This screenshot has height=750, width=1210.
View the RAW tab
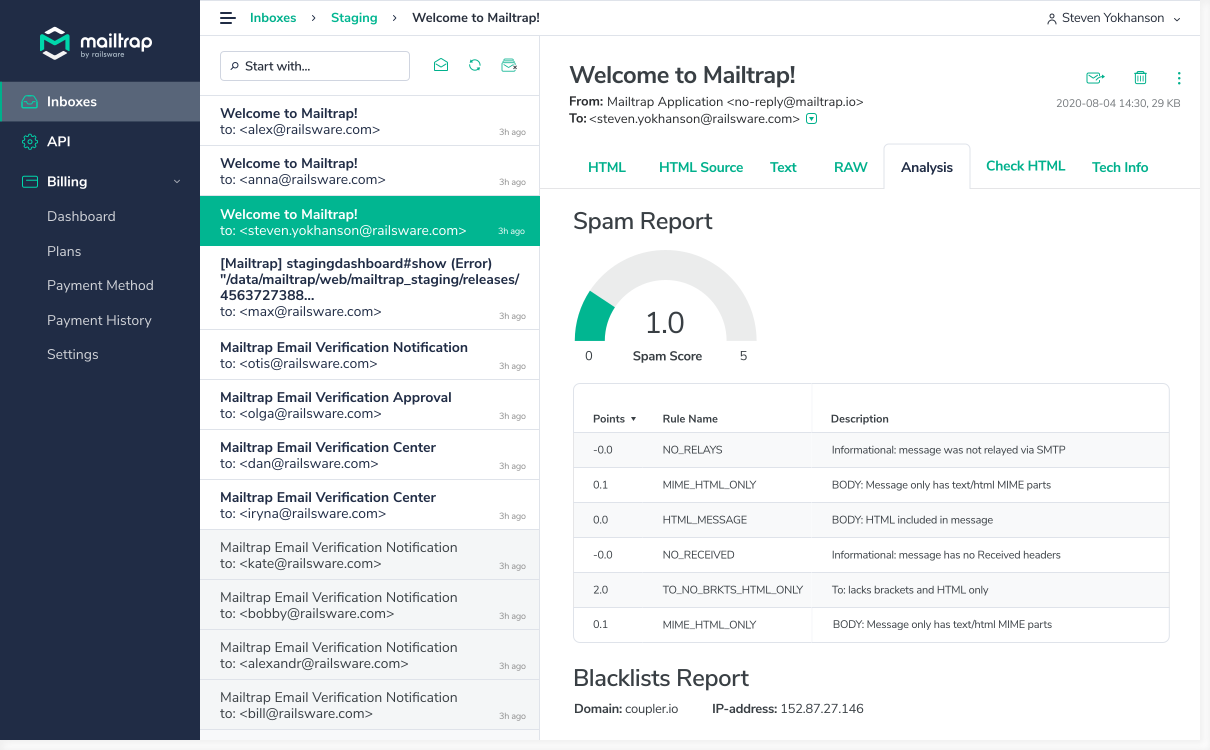(x=851, y=167)
